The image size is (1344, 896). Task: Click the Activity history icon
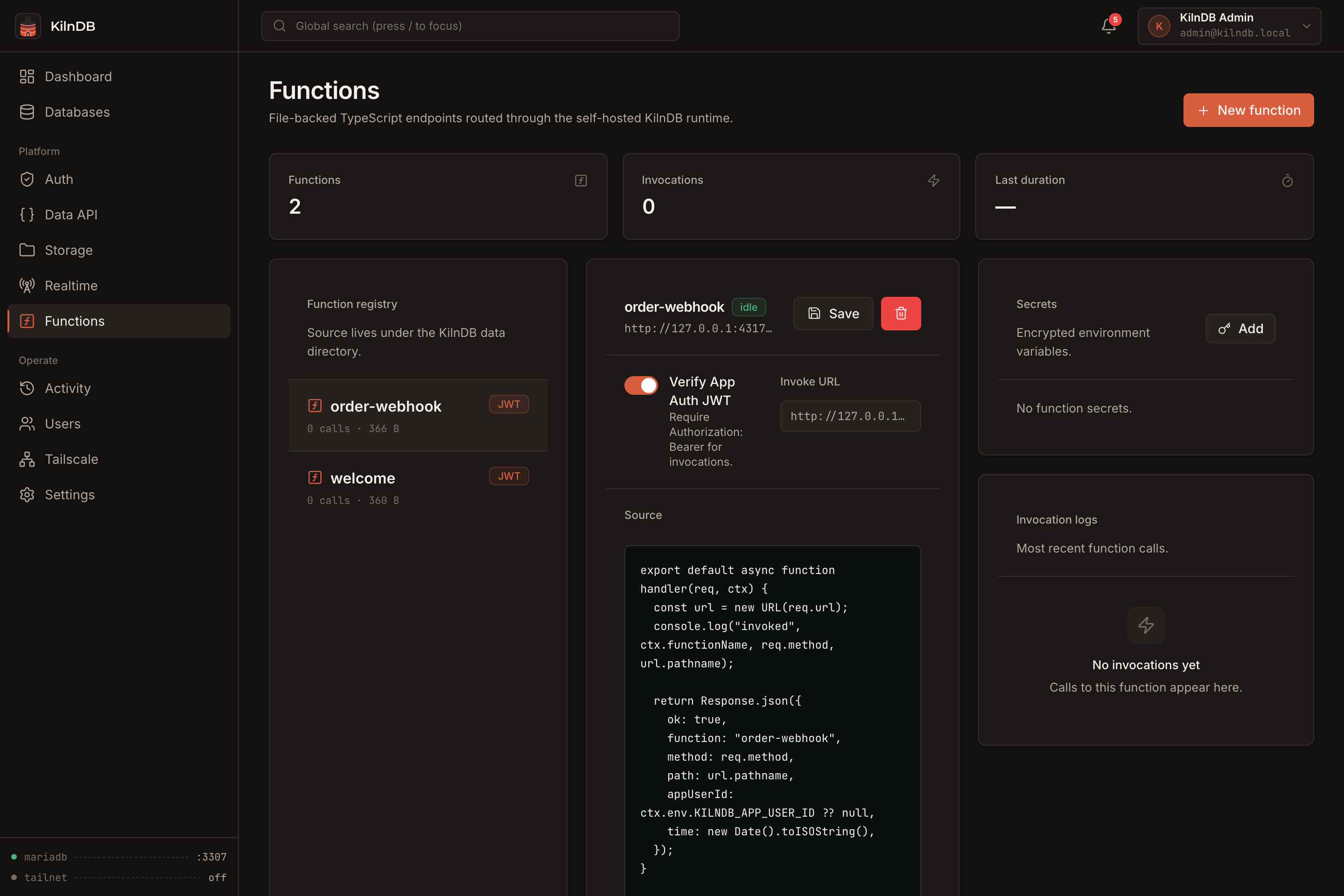[27, 389]
